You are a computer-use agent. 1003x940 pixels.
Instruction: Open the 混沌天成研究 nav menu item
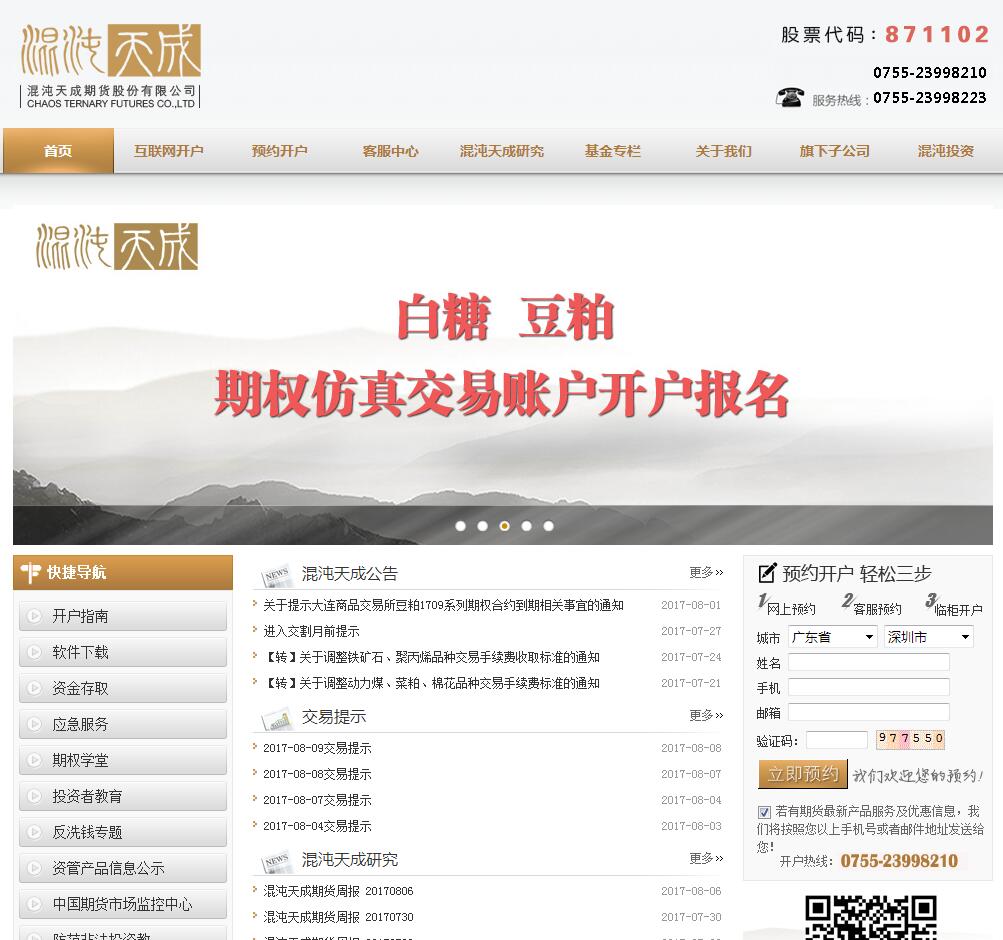502,151
